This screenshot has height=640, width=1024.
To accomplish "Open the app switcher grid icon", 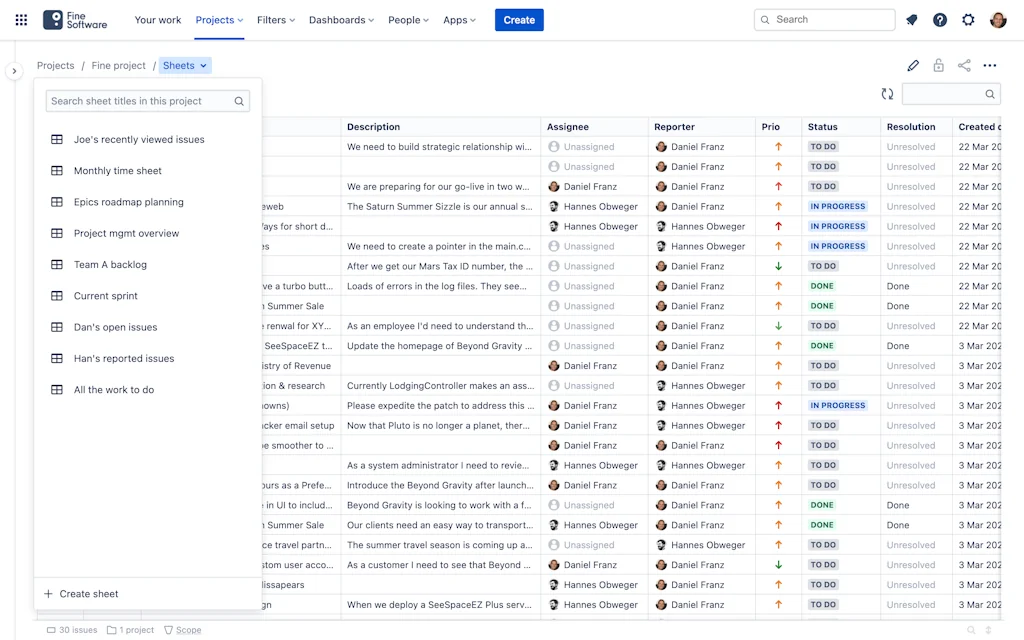I will 21,20.
